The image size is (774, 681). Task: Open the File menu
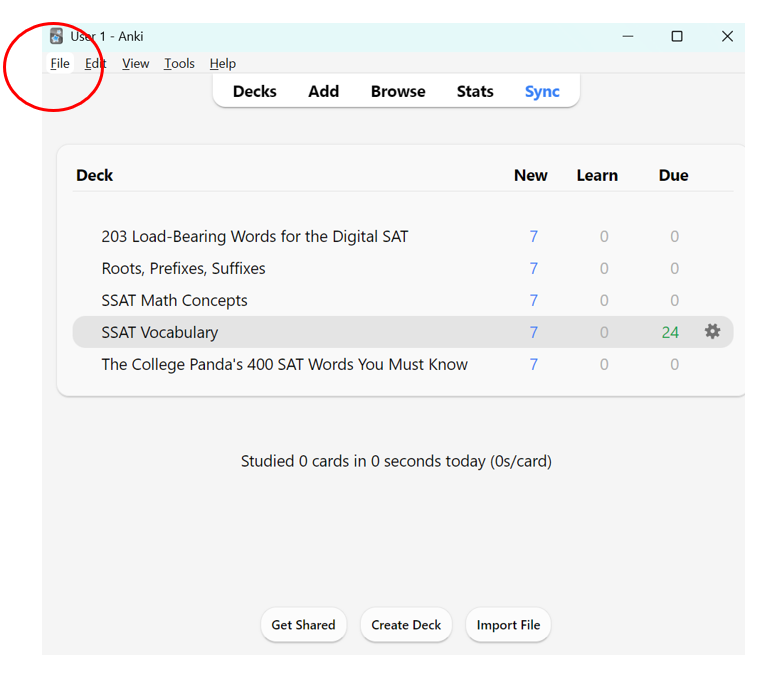pos(60,63)
